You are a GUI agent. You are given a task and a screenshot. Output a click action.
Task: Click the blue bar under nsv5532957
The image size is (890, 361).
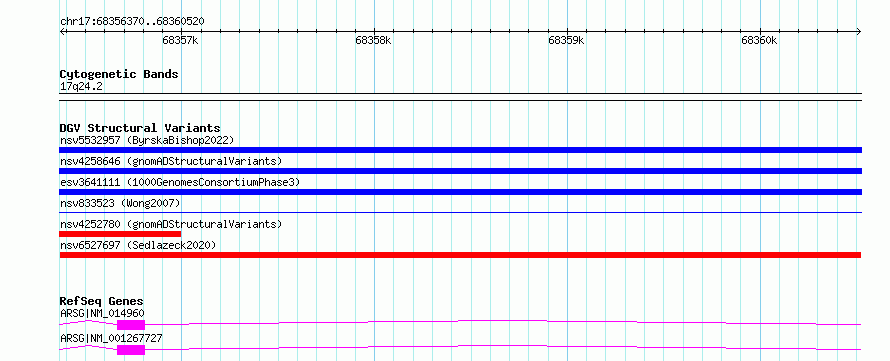[460, 150]
